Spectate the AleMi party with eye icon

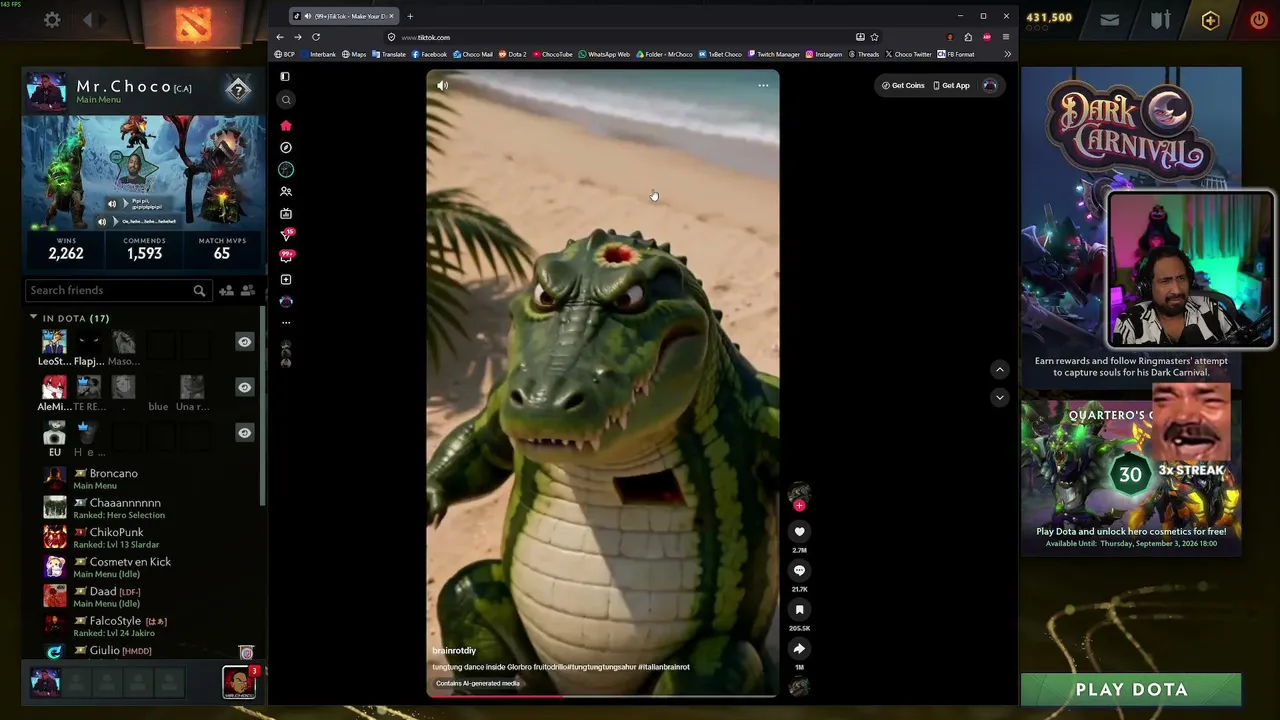click(244, 387)
